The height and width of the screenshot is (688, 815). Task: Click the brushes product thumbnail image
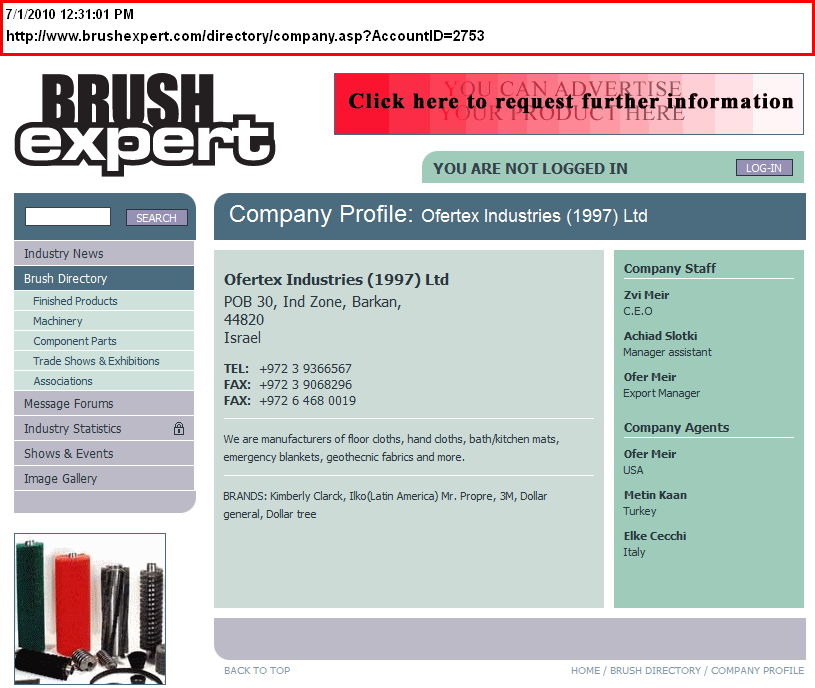[90, 608]
